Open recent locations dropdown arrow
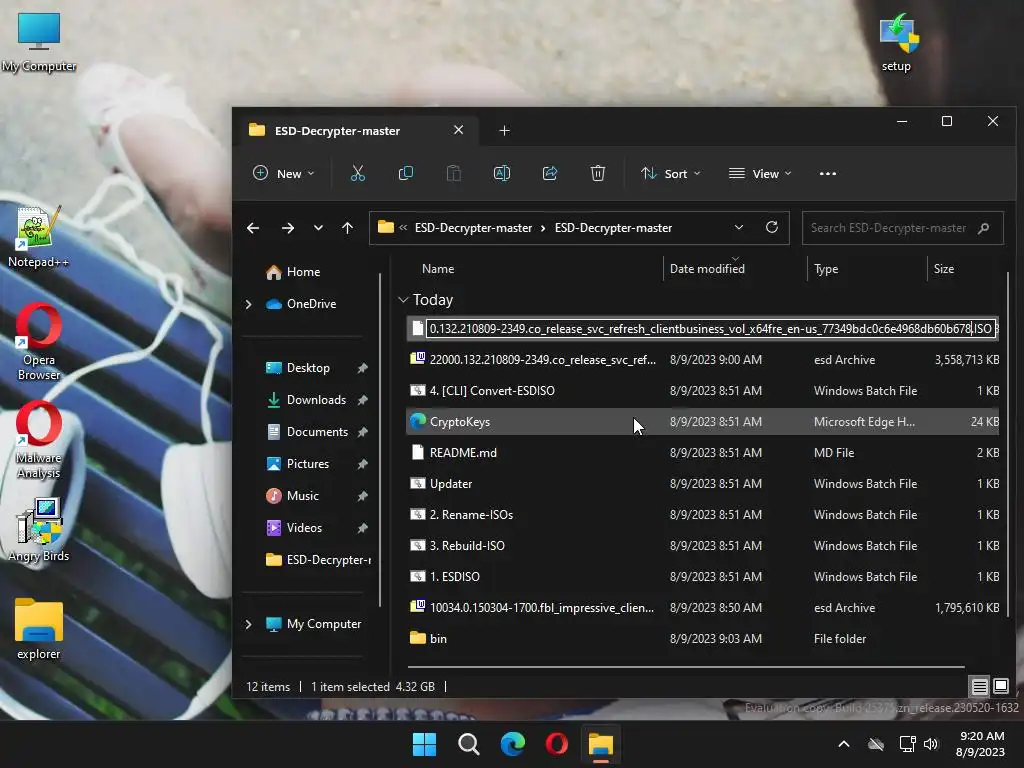Viewport: 1024px width, 768px height. tap(318, 228)
